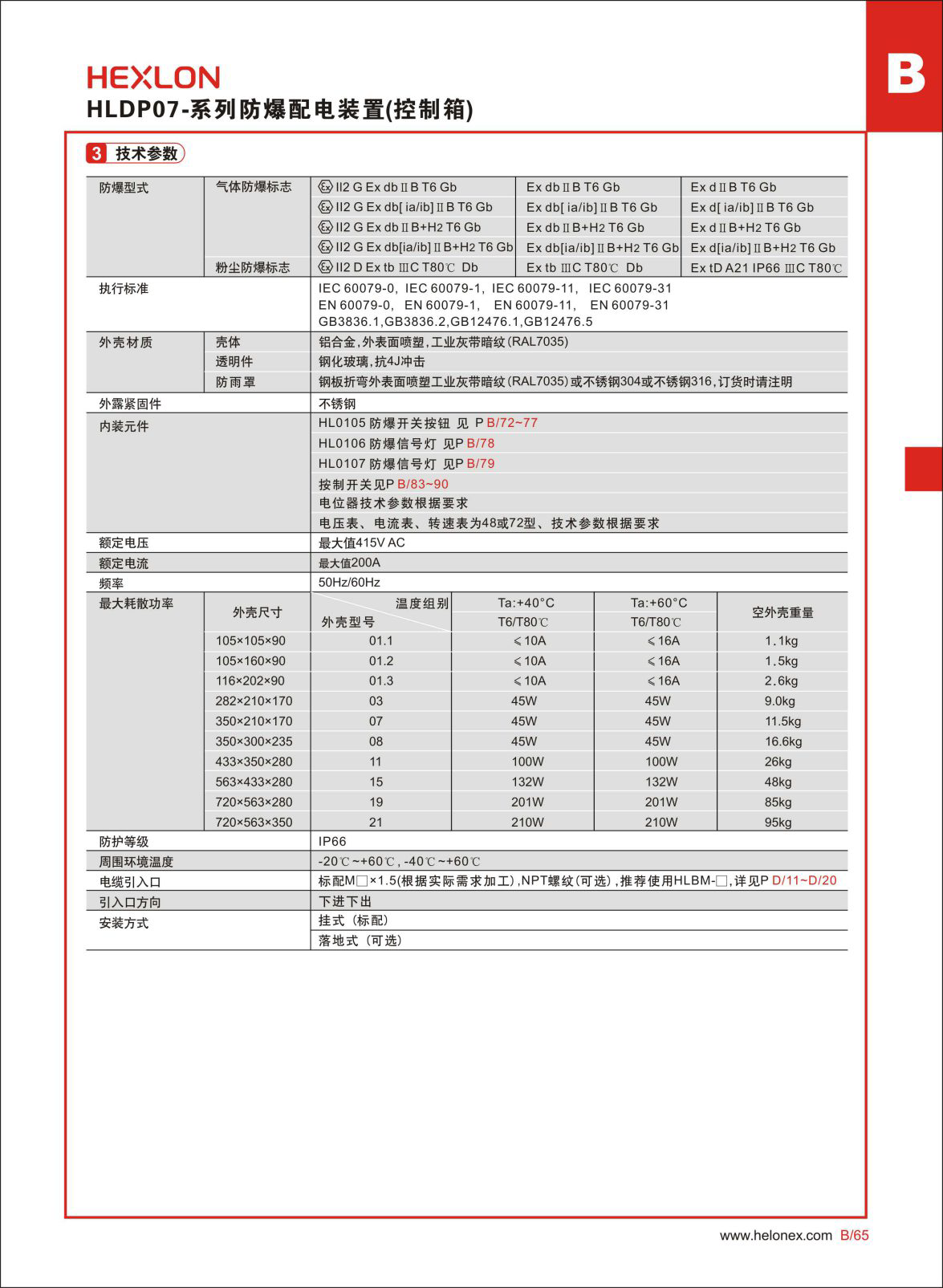
Task: Click the value '50Hz/60Hz'
Action: (x=349, y=583)
